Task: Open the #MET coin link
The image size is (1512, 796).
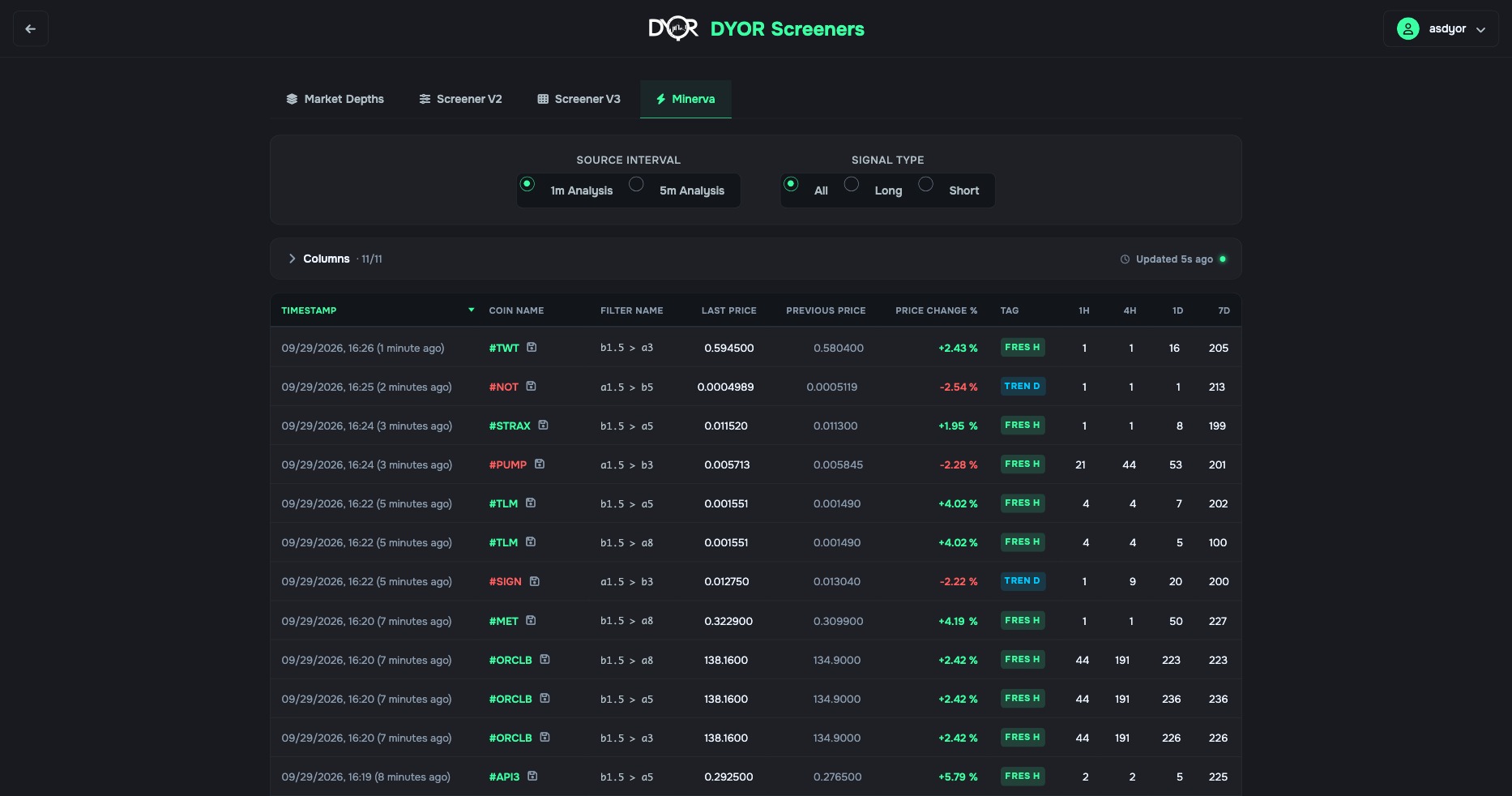Action: pyautogui.click(x=503, y=621)
